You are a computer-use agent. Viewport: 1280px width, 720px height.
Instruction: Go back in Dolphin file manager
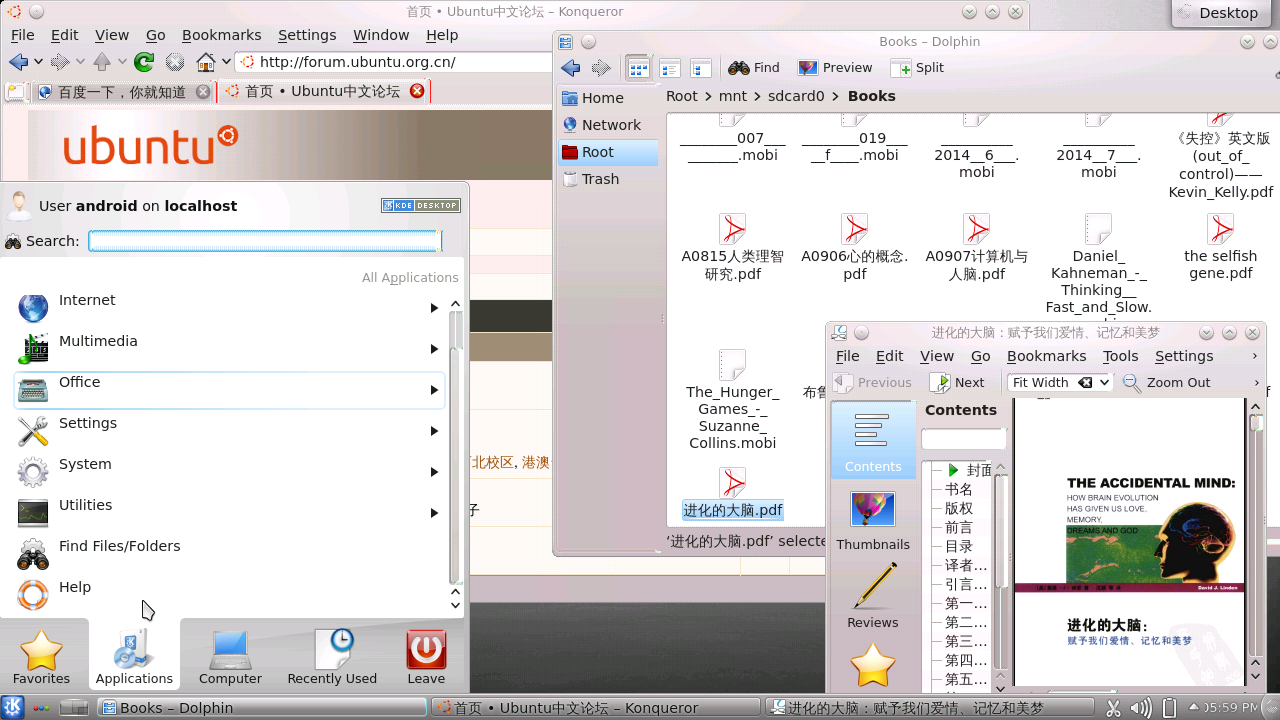(x=571, y=68)
